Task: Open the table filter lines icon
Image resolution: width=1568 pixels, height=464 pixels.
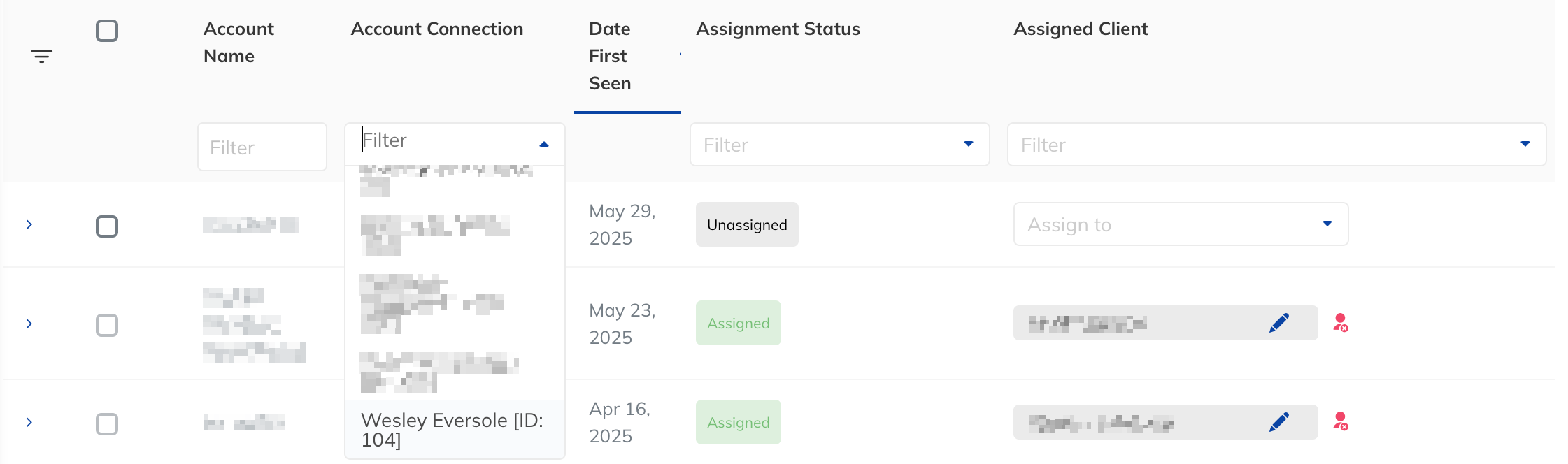Action: (42, 57)
